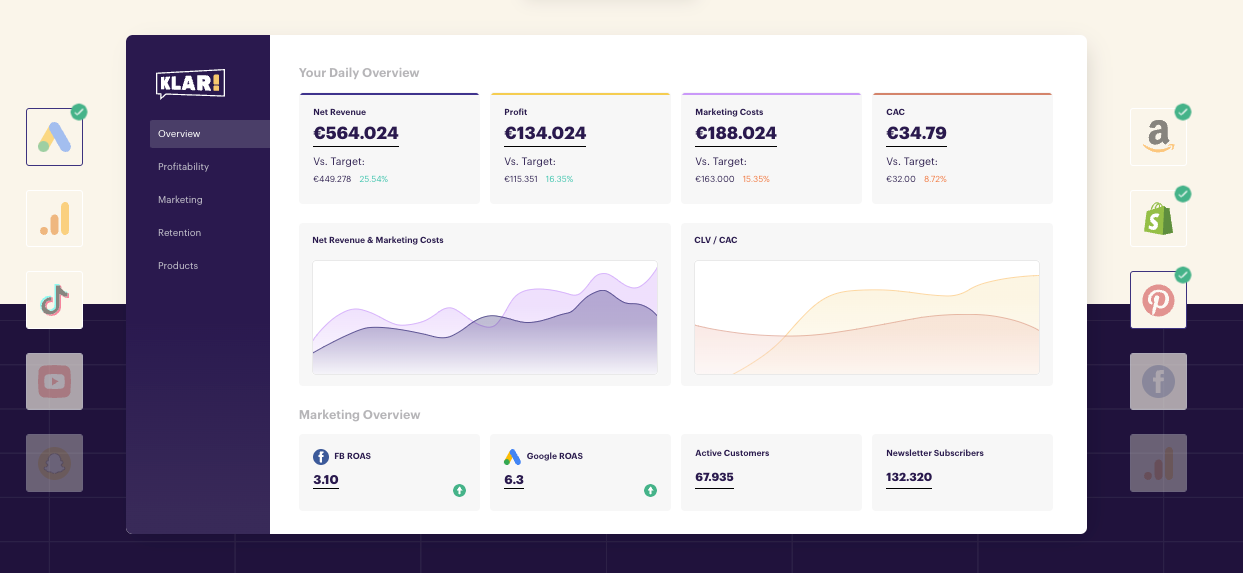Toggle the green checkmark on Google Ads
The image size is (1243, 573).
[79, 112]
